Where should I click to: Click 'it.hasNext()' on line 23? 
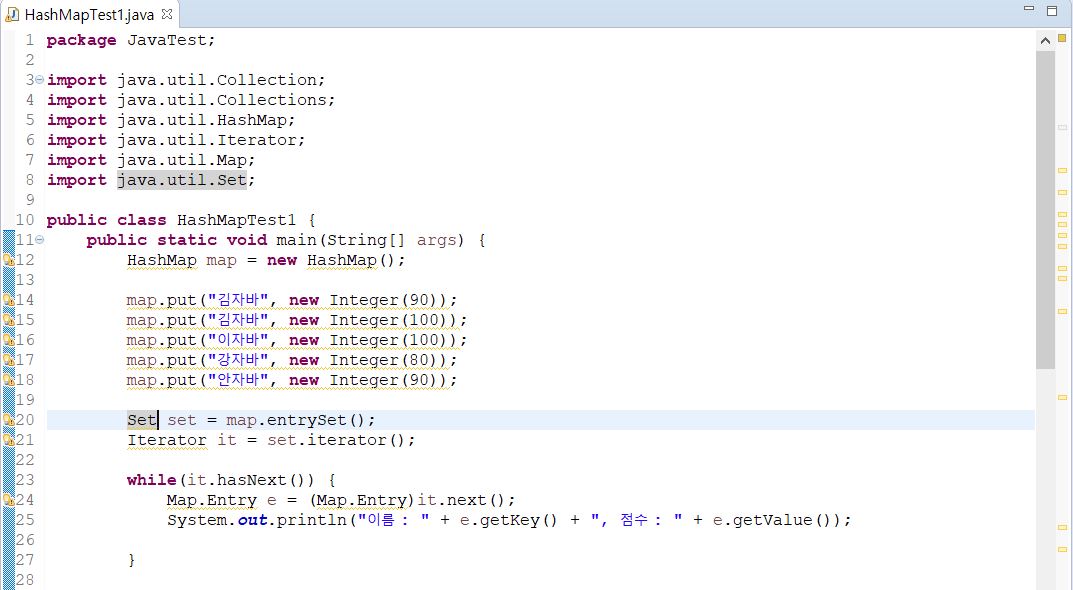(251, 480)
